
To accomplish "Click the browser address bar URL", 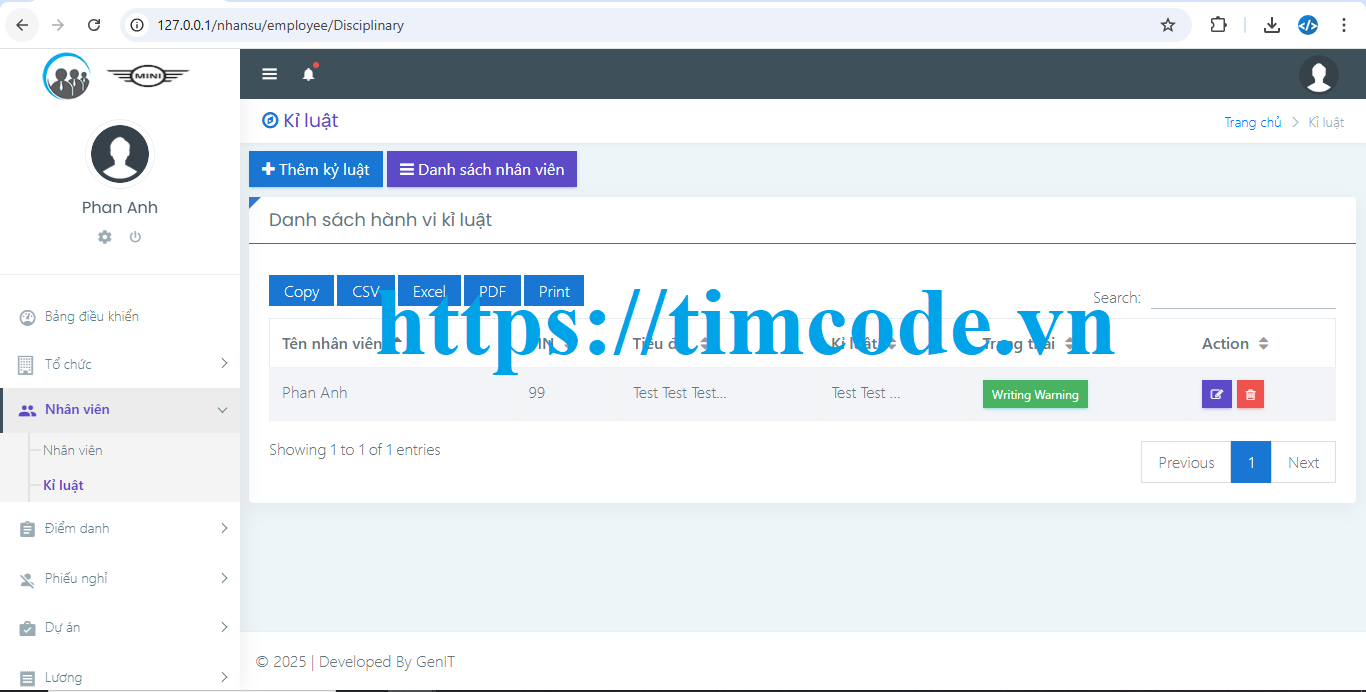I will (x=281, y=25).
